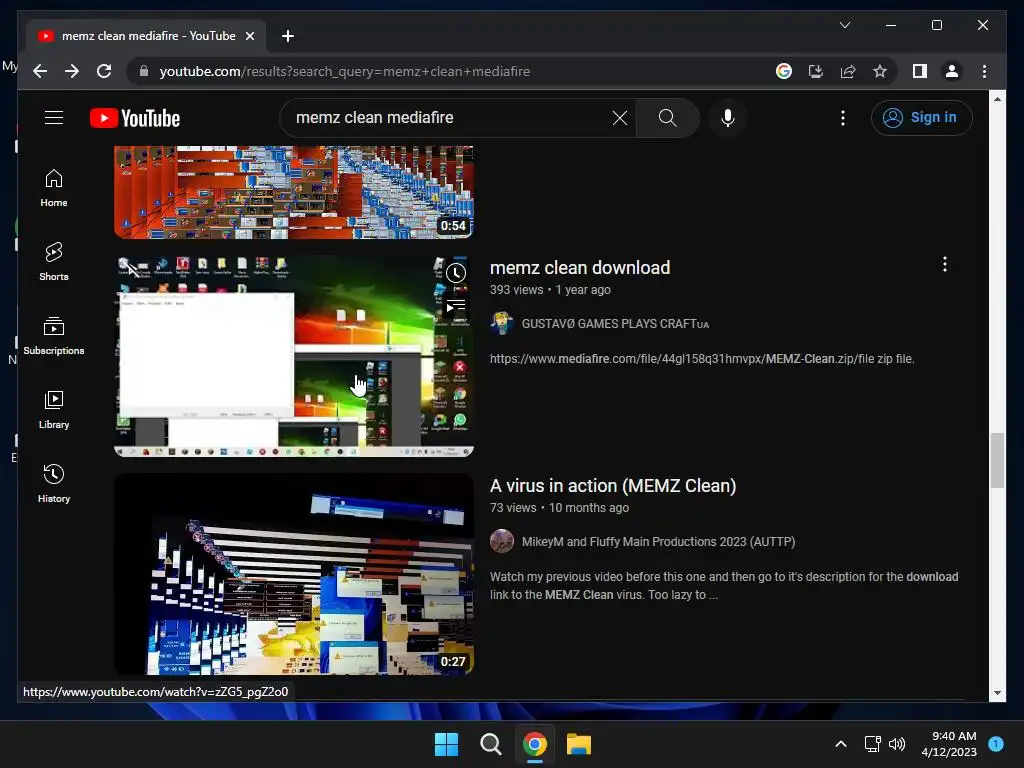Open the Windows Start menu
Screen dimensions: 1024x768
(x=447, y=744)
